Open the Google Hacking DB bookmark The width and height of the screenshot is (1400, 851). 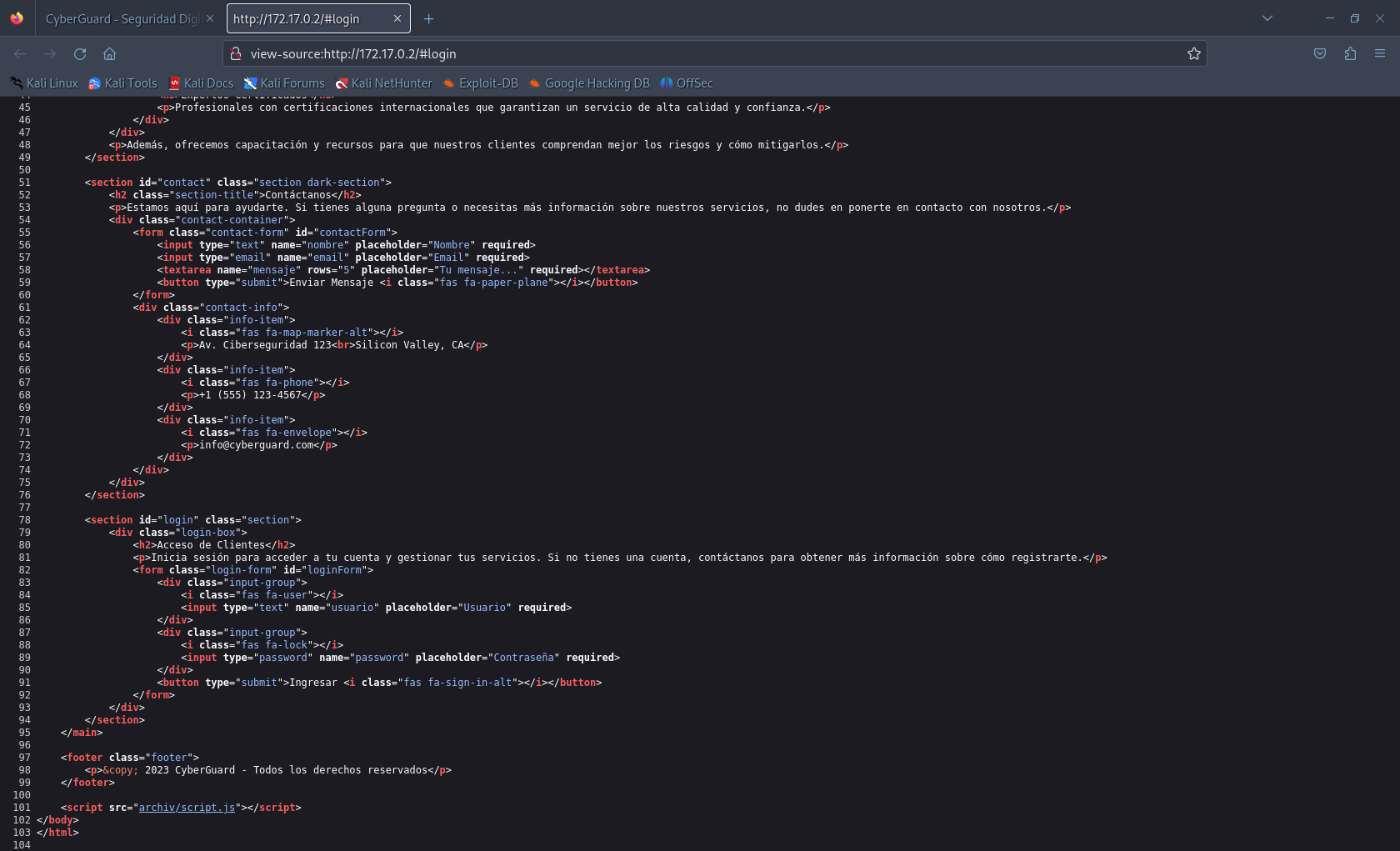click(x=589, y=83)
